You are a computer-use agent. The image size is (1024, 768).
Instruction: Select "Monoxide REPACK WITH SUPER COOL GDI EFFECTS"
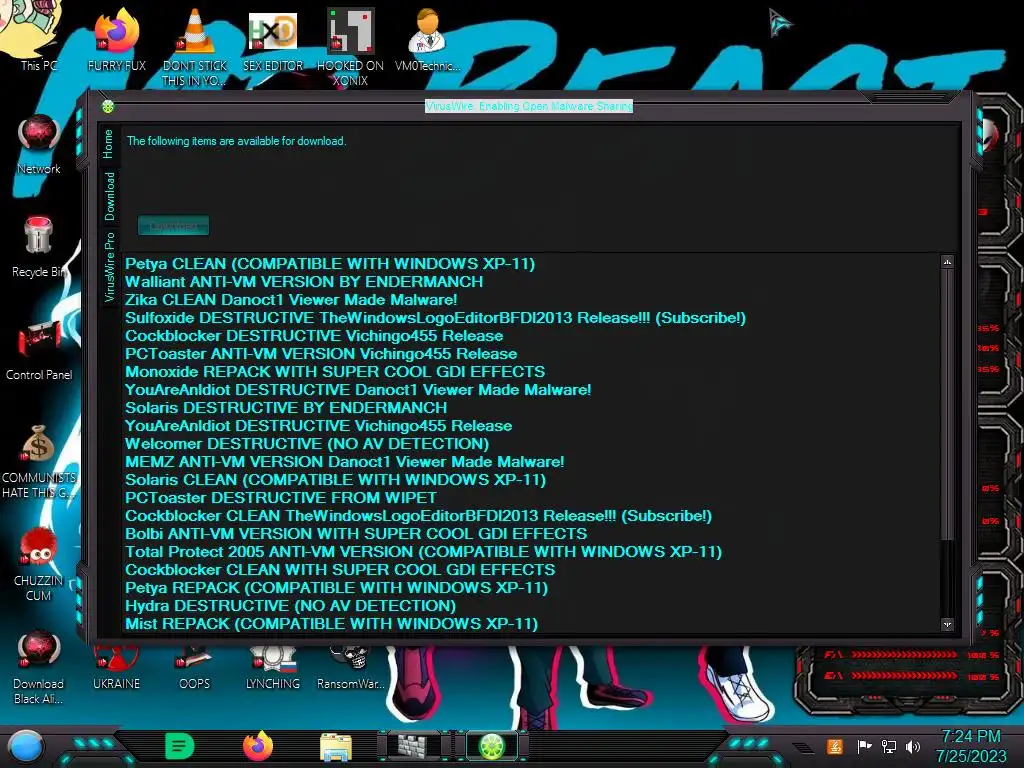point(335,372)
